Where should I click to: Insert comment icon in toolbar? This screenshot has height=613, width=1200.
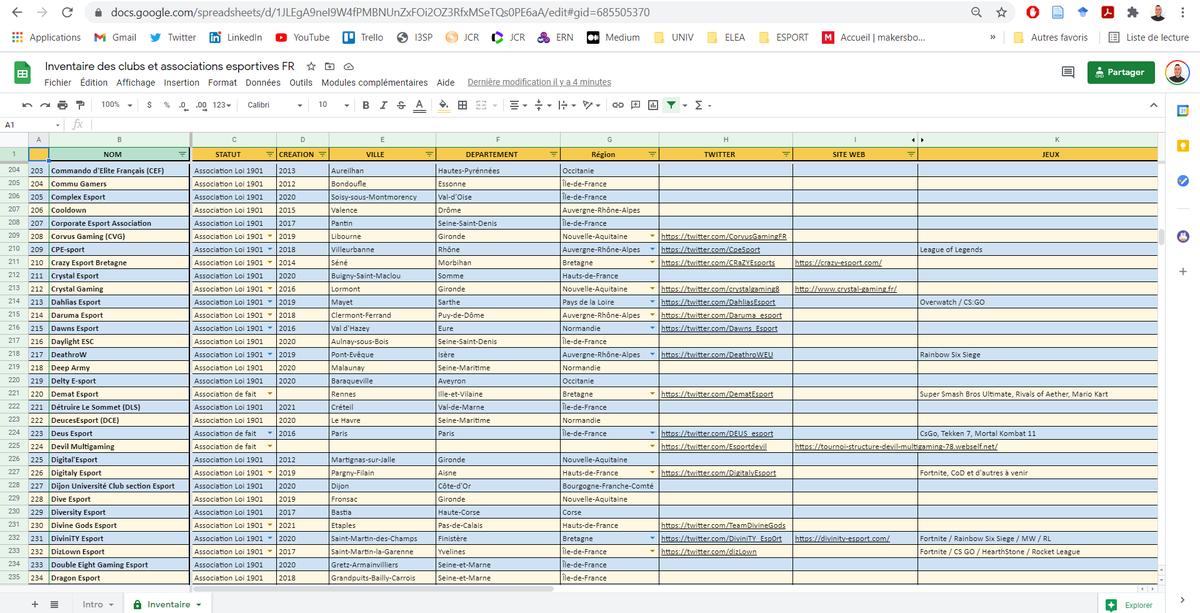tap(636, 105)
